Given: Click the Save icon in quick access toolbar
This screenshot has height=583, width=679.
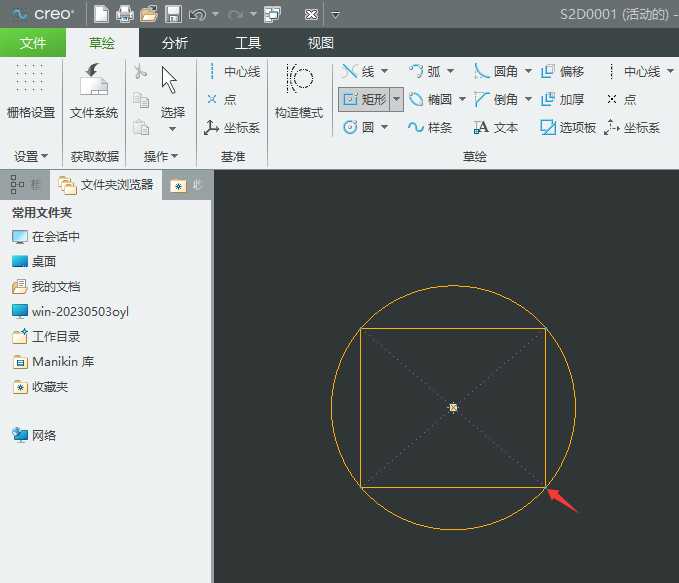Looking at the screenshot, I should [173, 14].
